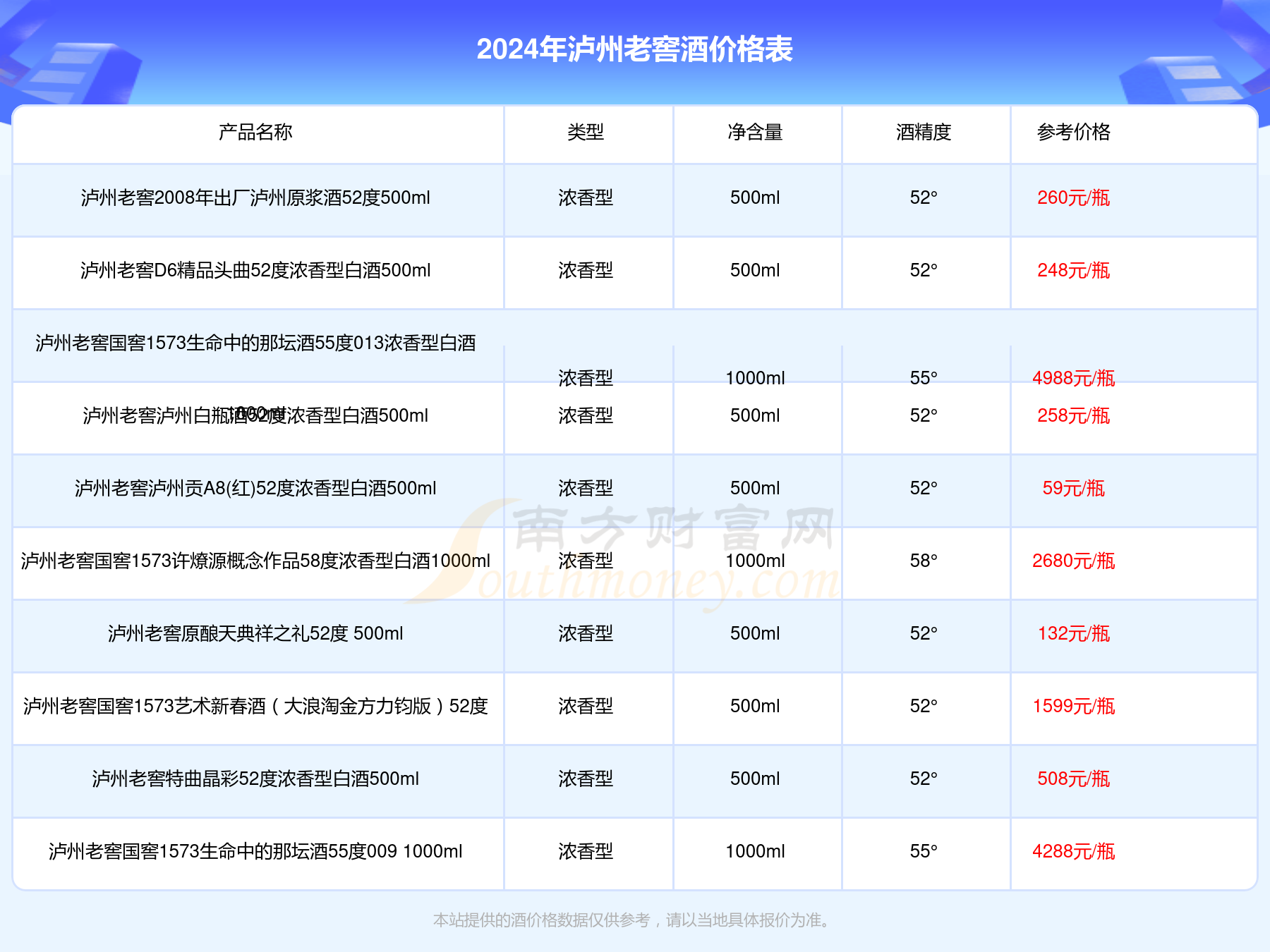Click the 248元/瓶 price

1073,270
